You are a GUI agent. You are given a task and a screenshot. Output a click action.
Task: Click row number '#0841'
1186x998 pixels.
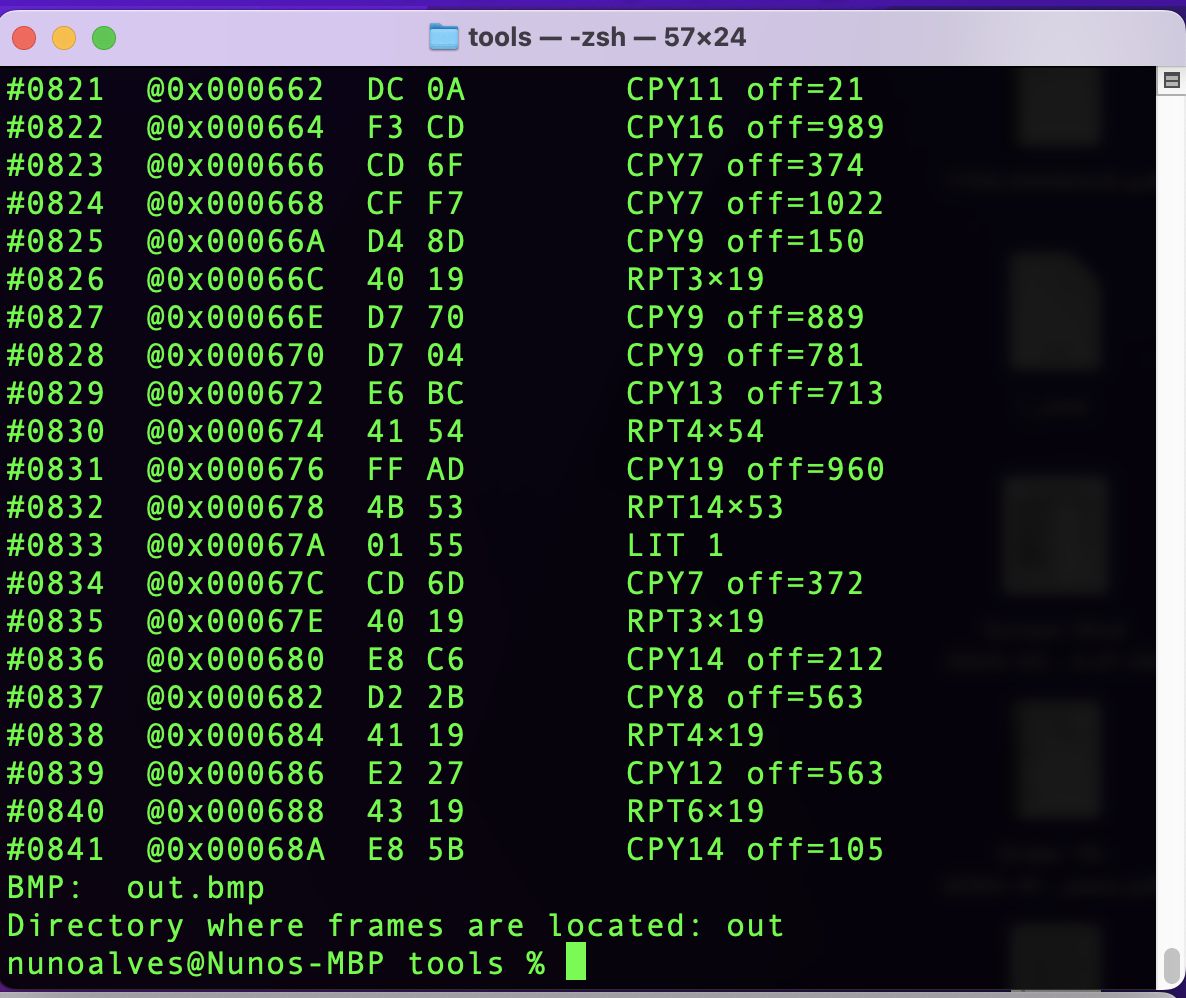(55, 849)
